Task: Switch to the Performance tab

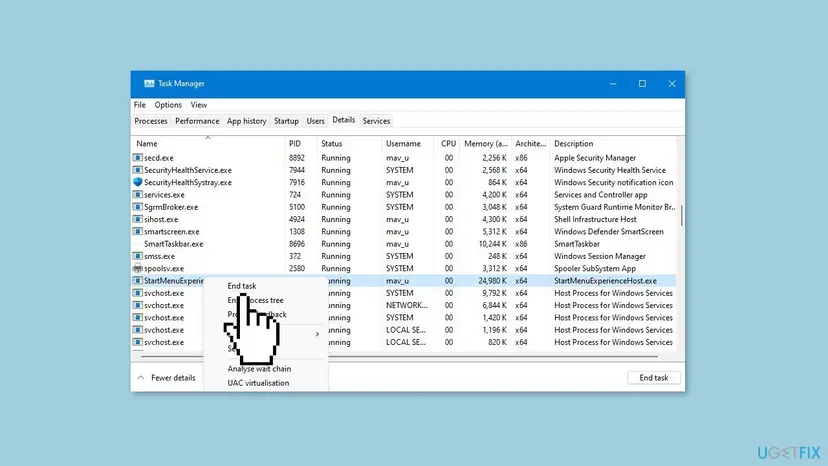Action: 197,121
